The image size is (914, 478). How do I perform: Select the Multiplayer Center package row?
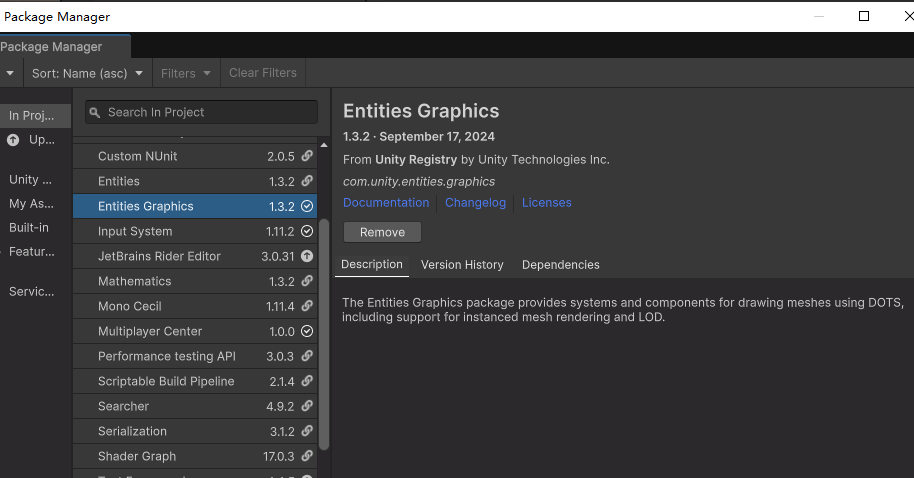tap(195, 331)
